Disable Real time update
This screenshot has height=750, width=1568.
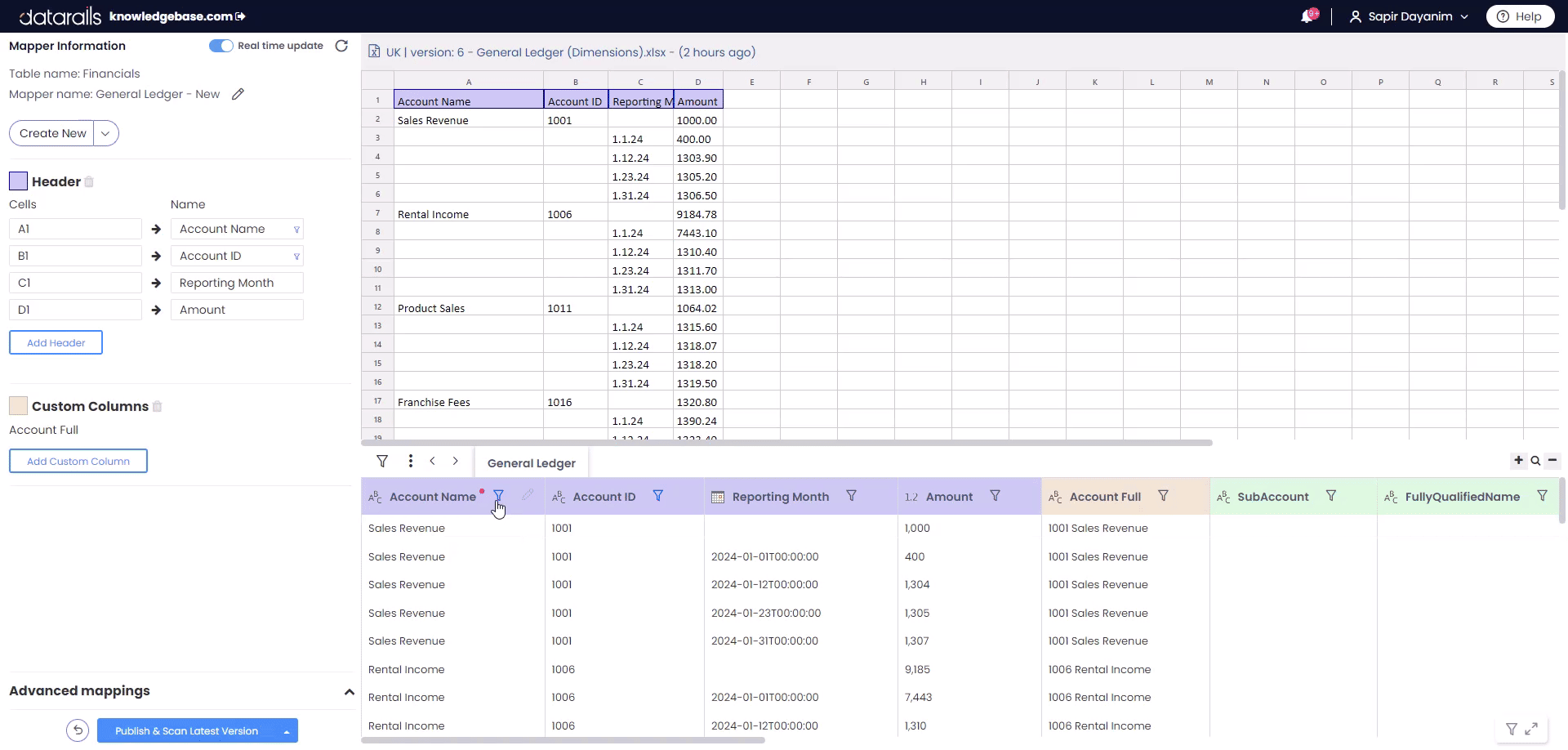pyautogui.click(x=220, y=46)
